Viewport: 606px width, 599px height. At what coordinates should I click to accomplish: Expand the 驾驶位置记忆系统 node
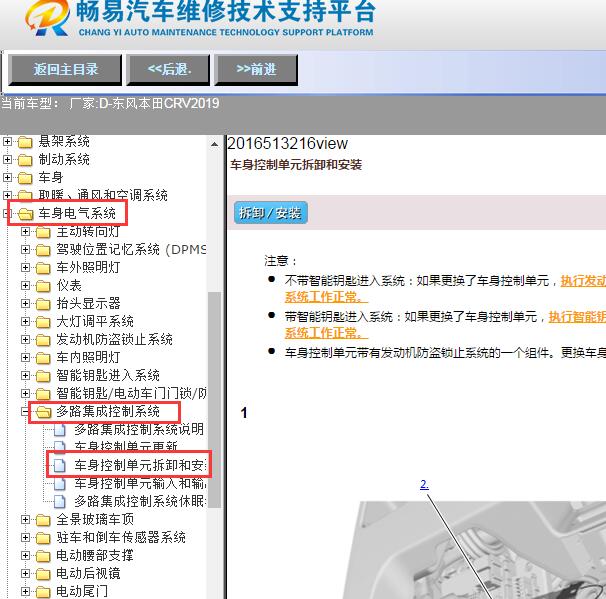click(25, 250)
